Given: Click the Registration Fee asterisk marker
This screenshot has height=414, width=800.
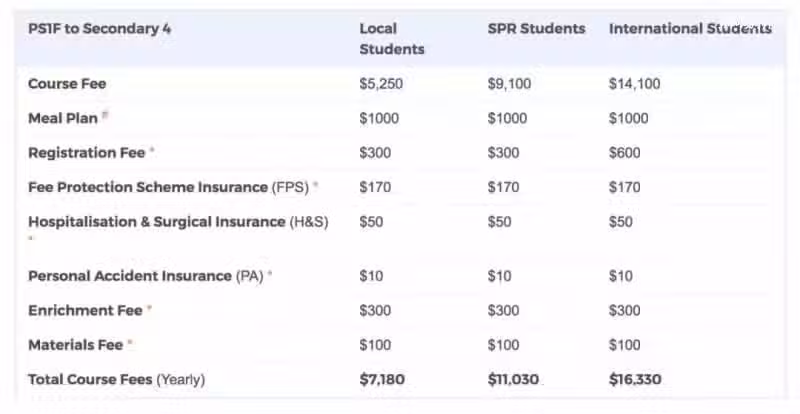Looking at the screenshot, I should tap(152, 150).
